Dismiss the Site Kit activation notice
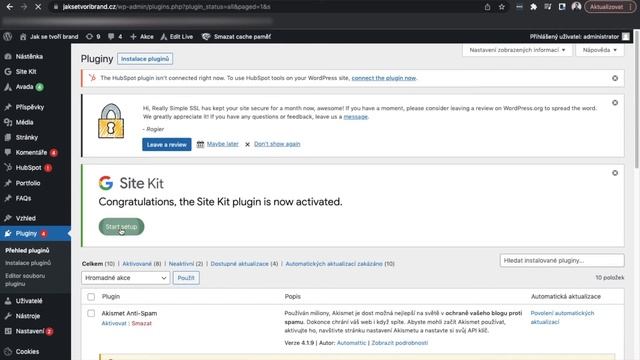The image size is (640, 360). click(615, 173)
